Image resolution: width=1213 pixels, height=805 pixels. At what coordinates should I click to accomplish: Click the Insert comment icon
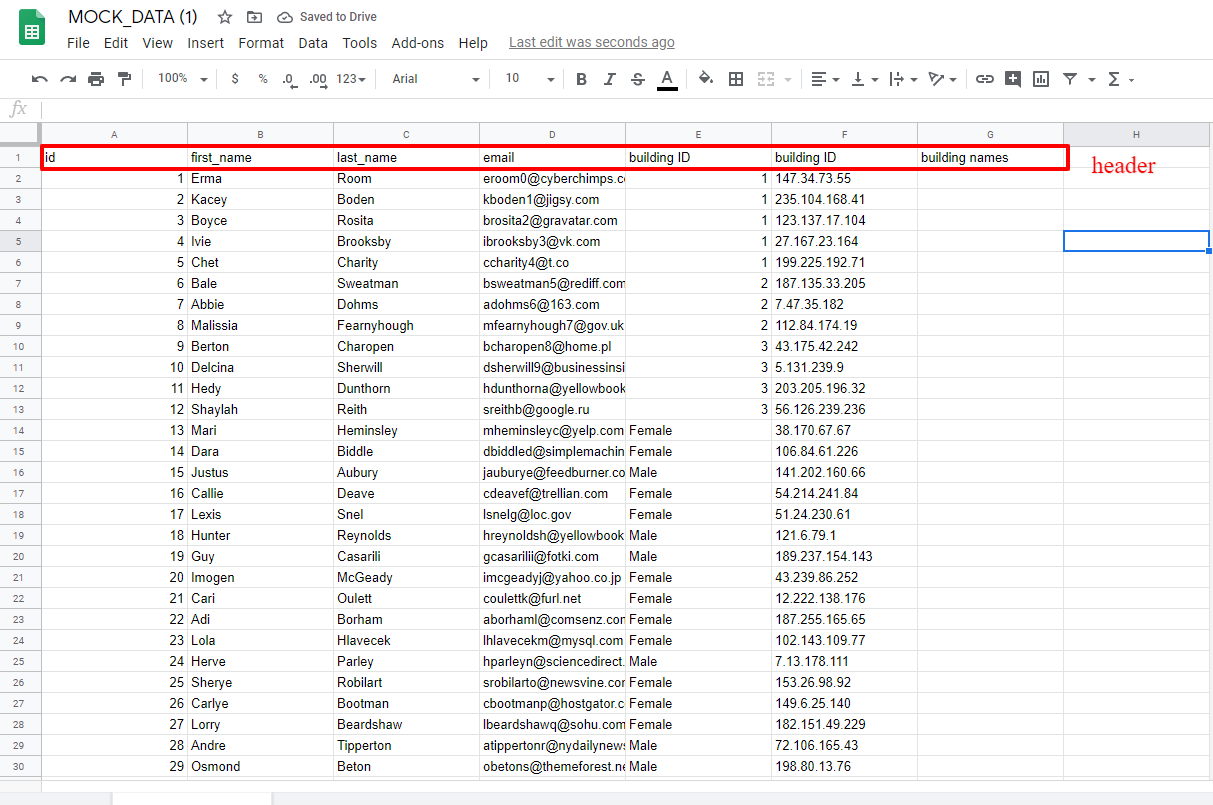click(1013, 79)
